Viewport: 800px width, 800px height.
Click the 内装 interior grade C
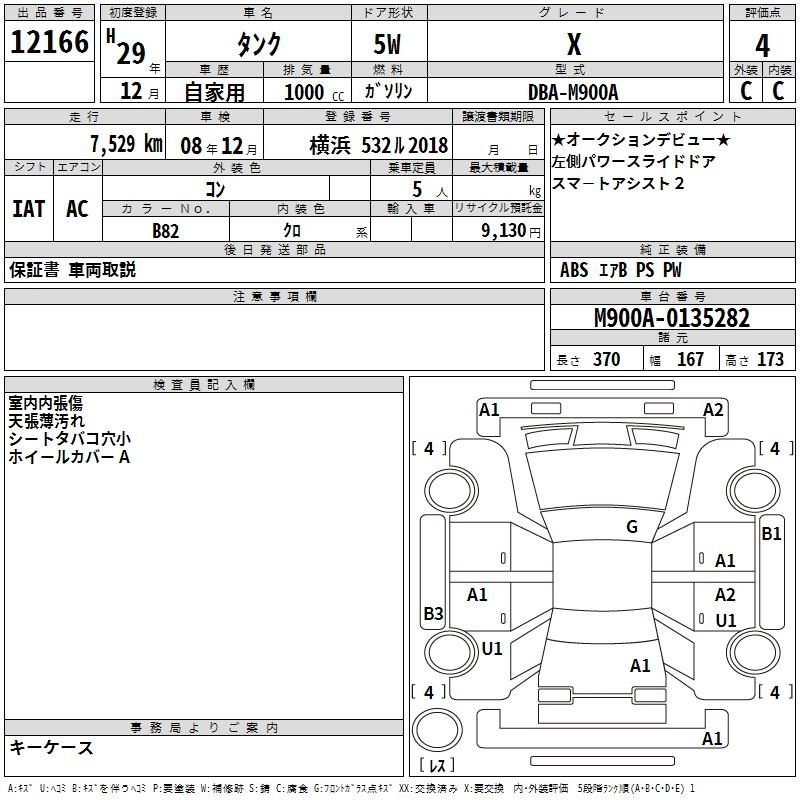778,91
